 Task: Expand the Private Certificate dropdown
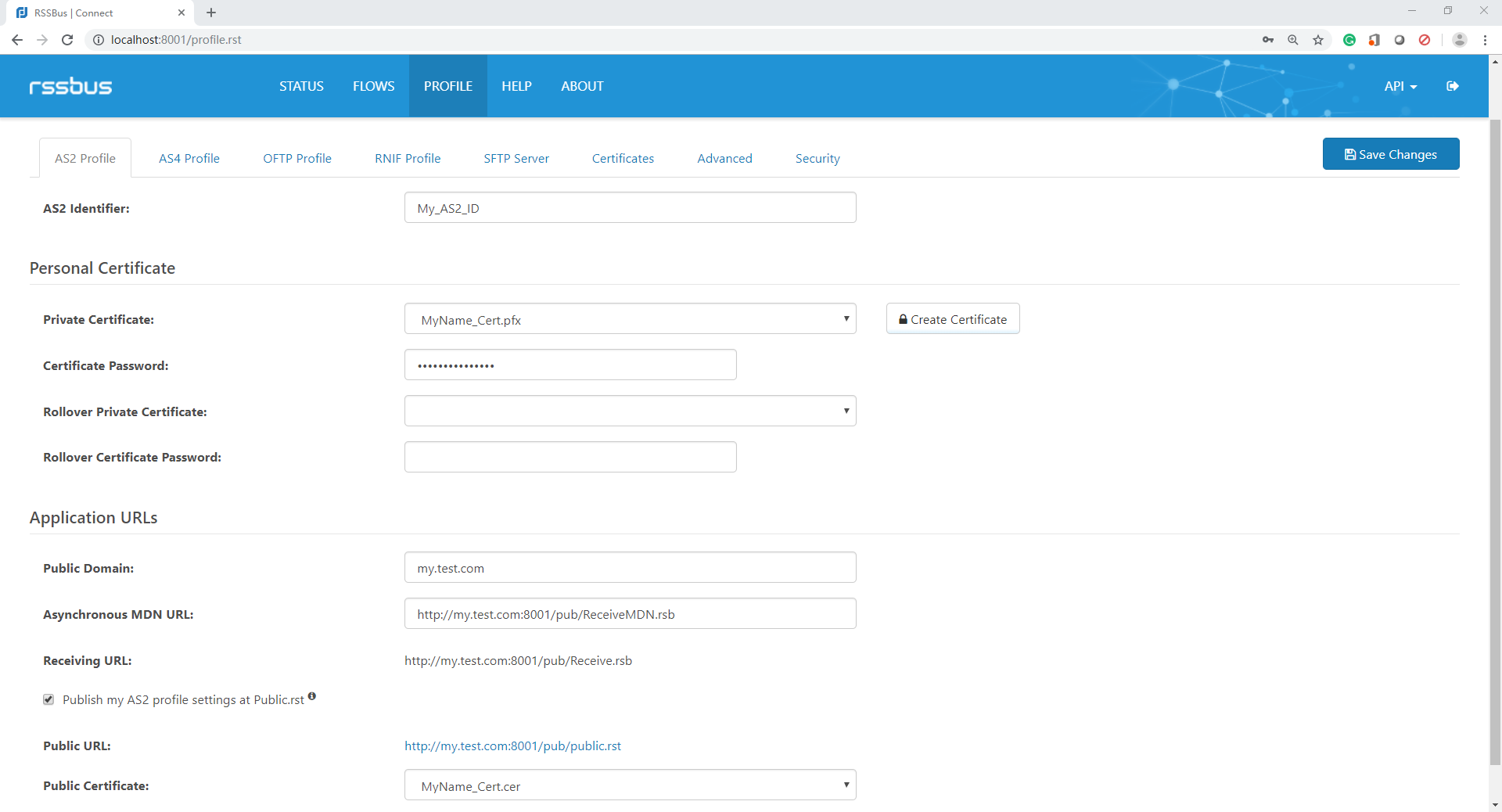pos(630,319)
